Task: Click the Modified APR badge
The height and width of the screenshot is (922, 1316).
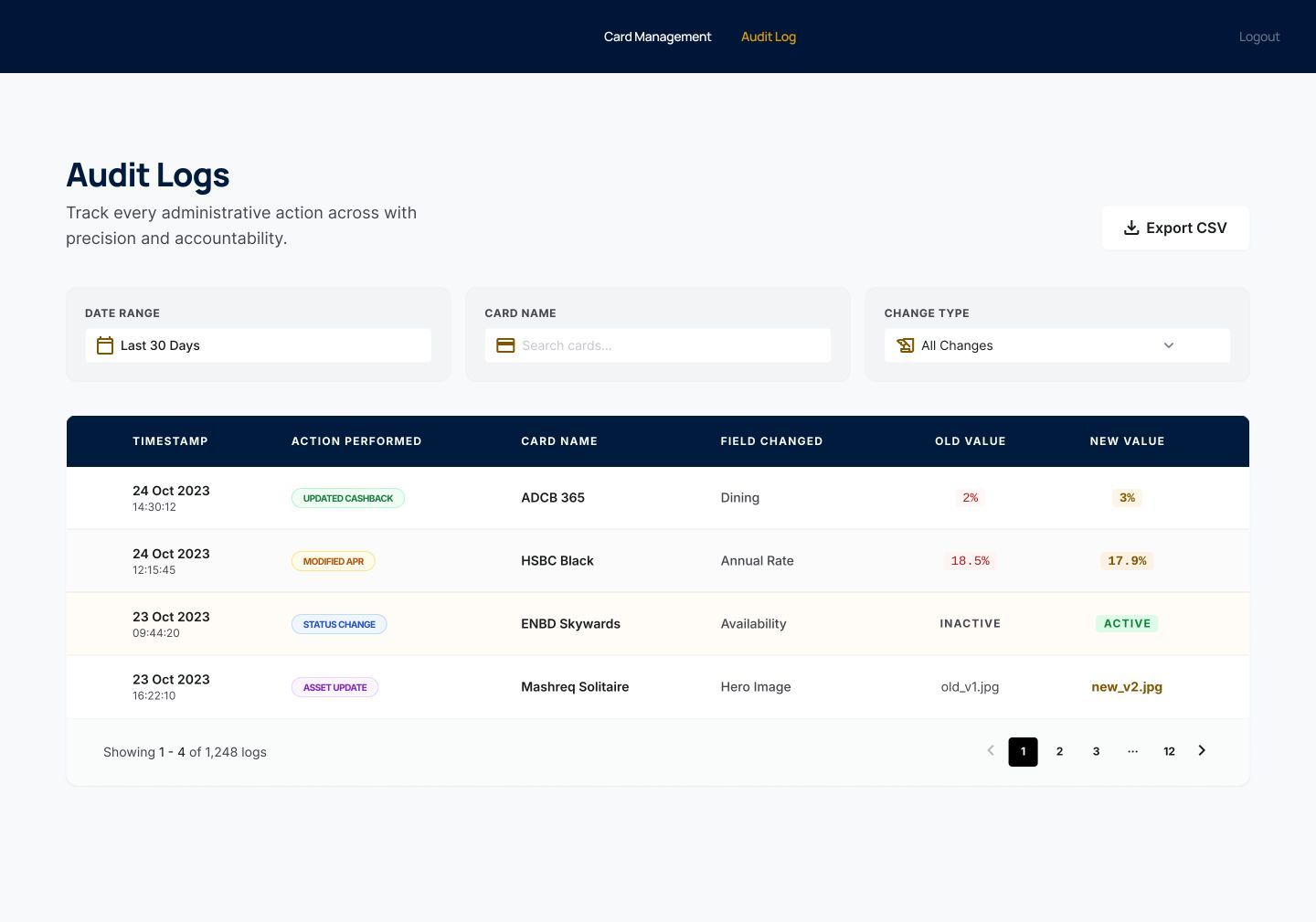Action: 334,561
